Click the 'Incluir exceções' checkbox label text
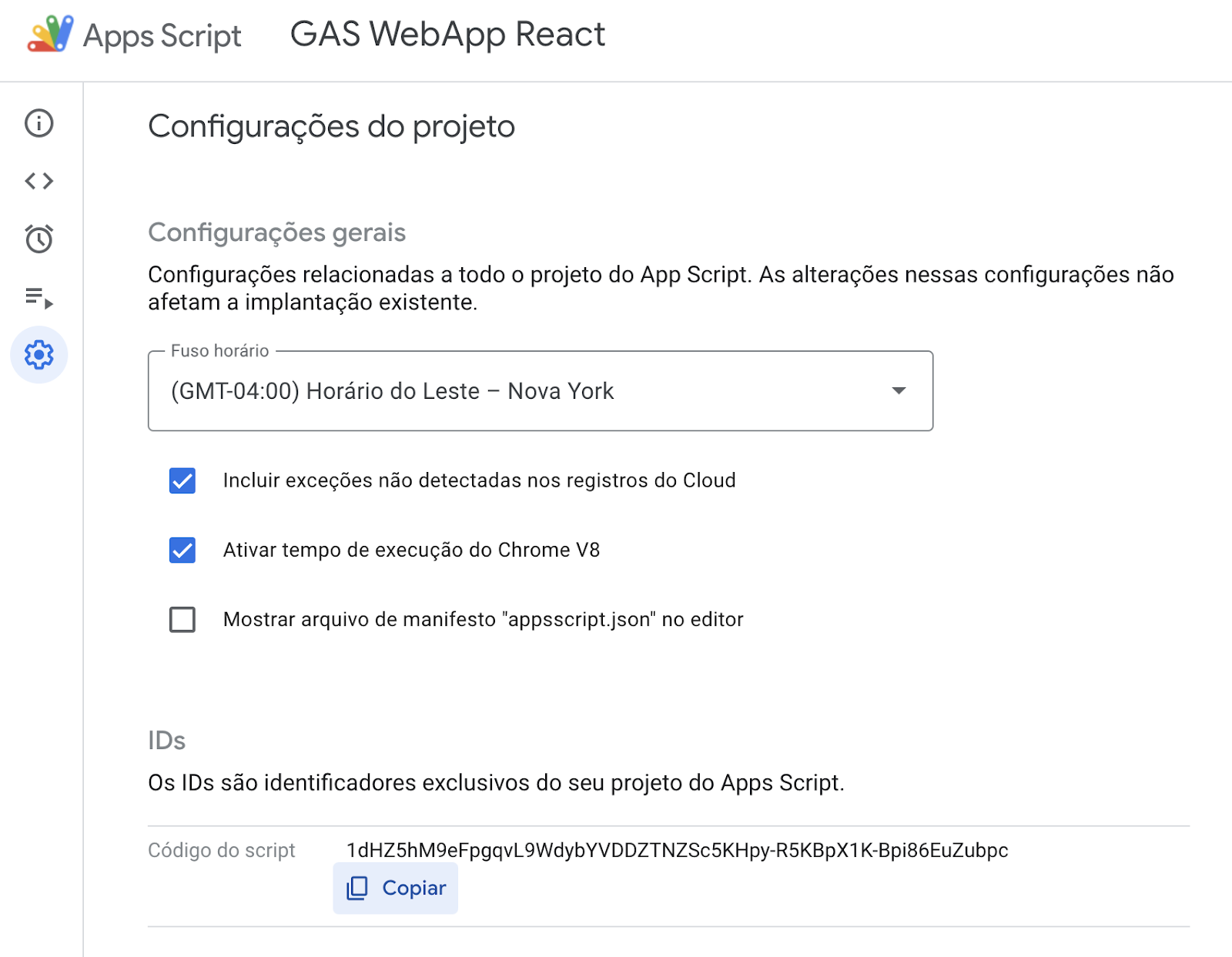 tap(480, 480)
